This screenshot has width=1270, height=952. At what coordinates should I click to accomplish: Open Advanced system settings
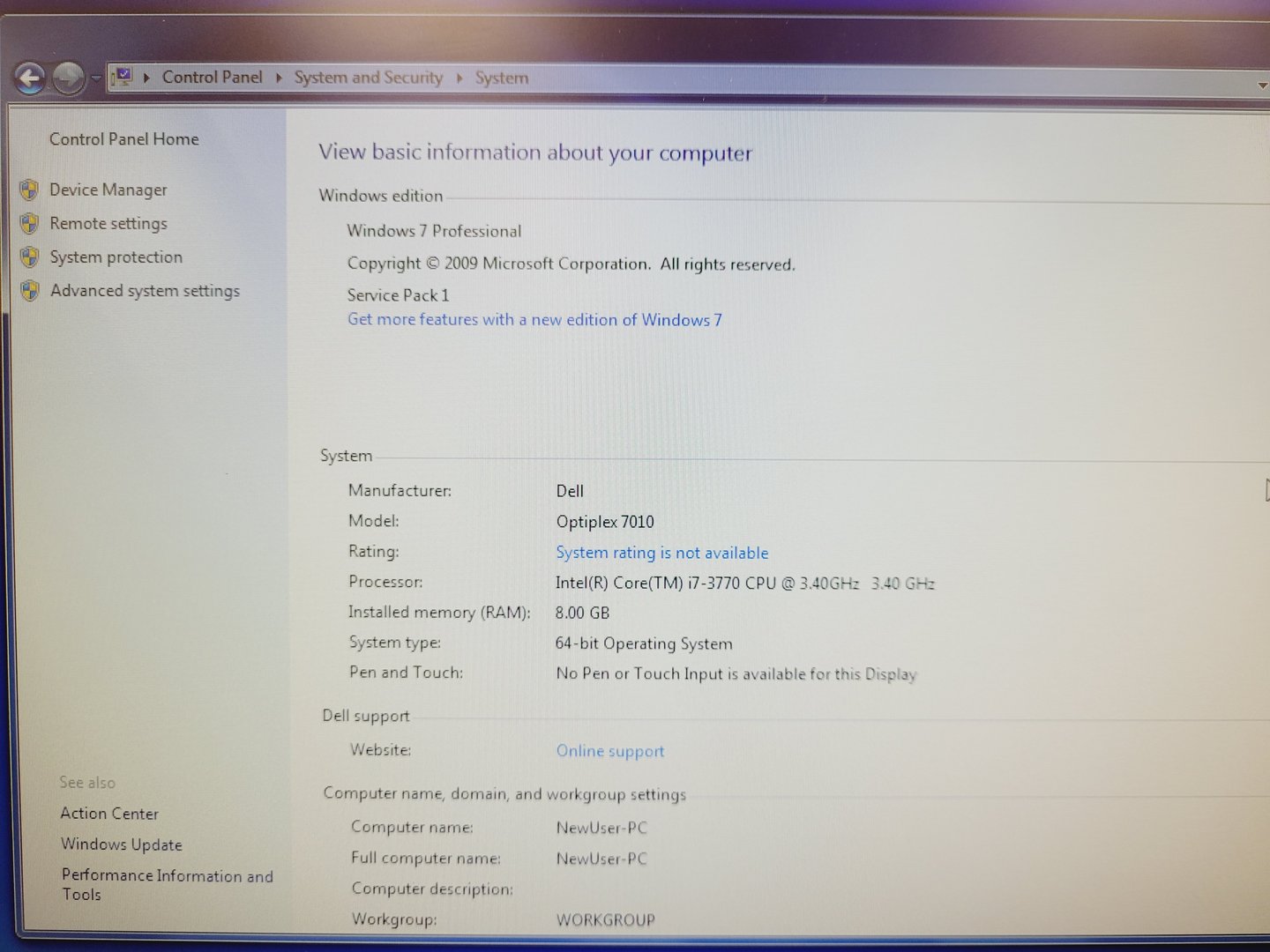click(x=146, y=291)
